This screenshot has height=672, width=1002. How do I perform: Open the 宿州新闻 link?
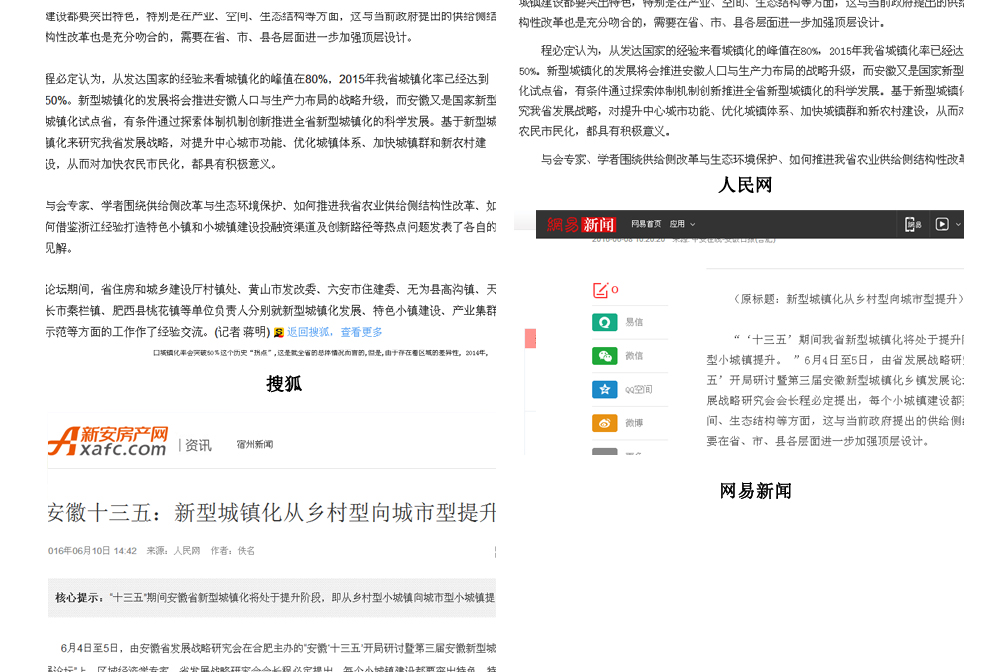[x=254, y=445]
